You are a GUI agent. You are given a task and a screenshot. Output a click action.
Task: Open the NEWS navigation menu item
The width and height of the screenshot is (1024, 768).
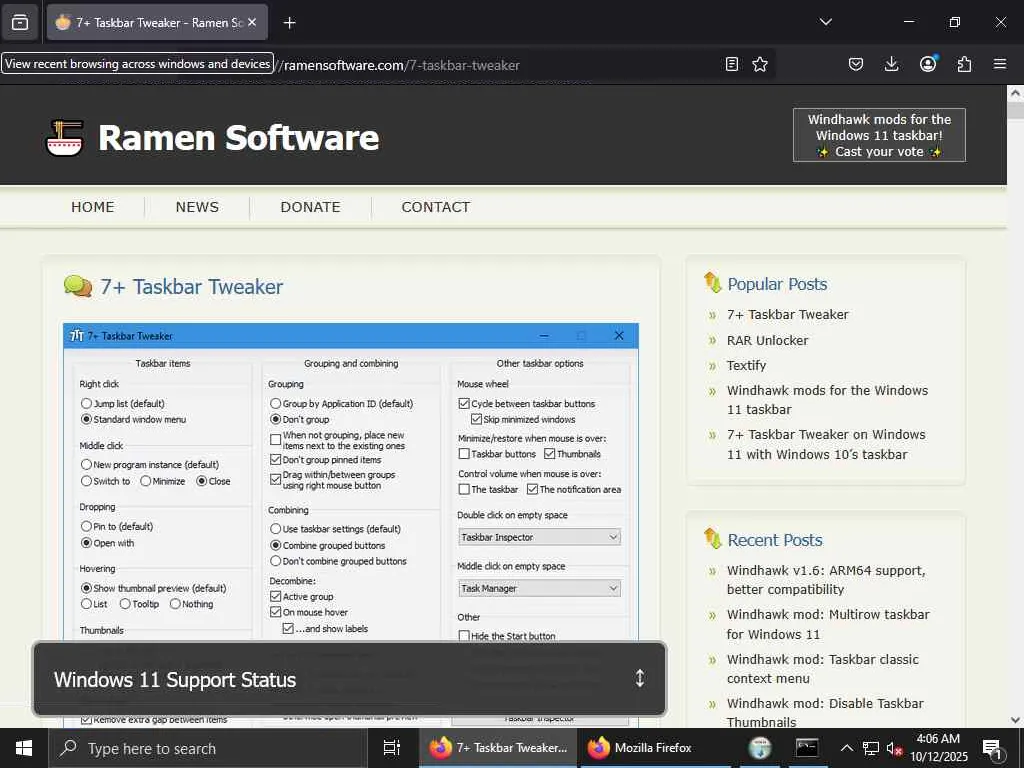pyautogui.click(x=197, y=207)
